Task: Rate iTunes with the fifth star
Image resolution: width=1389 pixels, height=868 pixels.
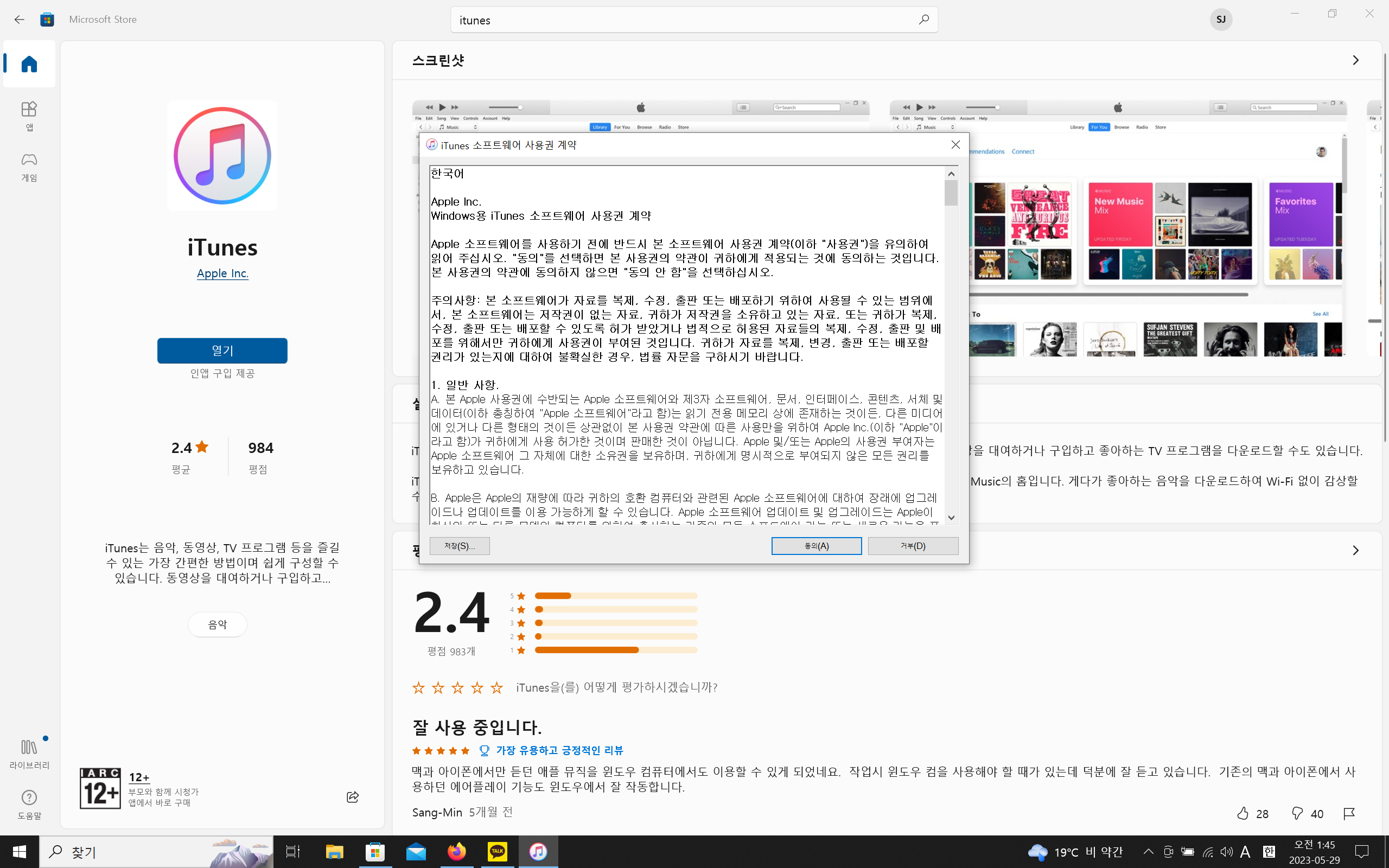Action: 497,687
